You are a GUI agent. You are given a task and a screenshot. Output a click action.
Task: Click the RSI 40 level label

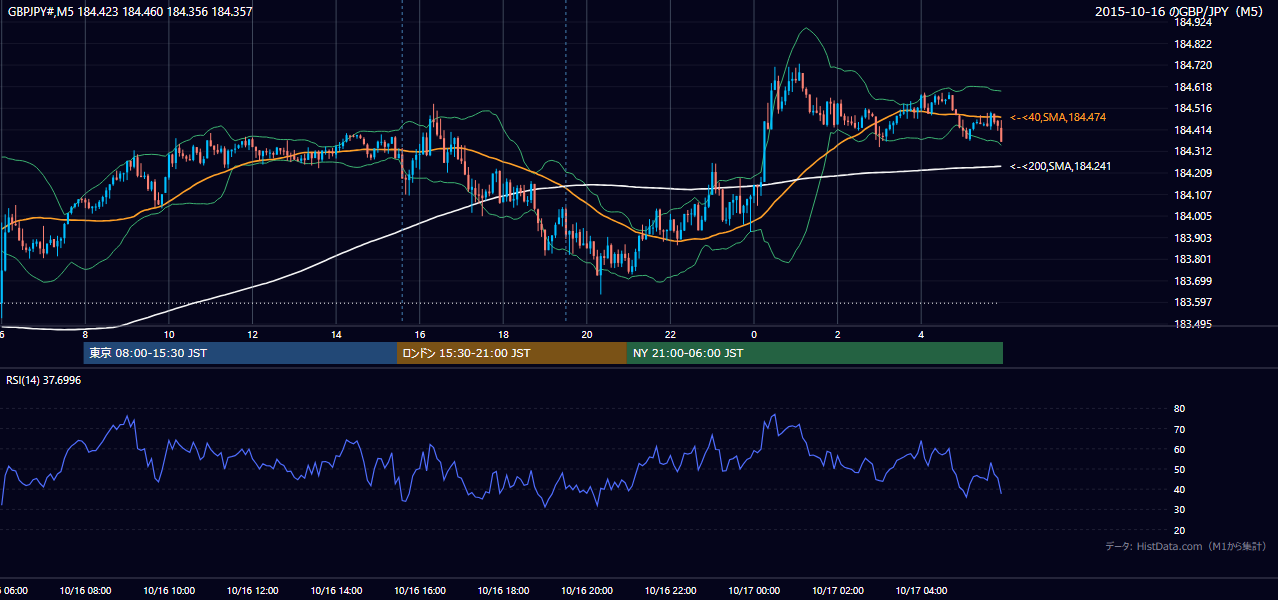(1179, 489)
